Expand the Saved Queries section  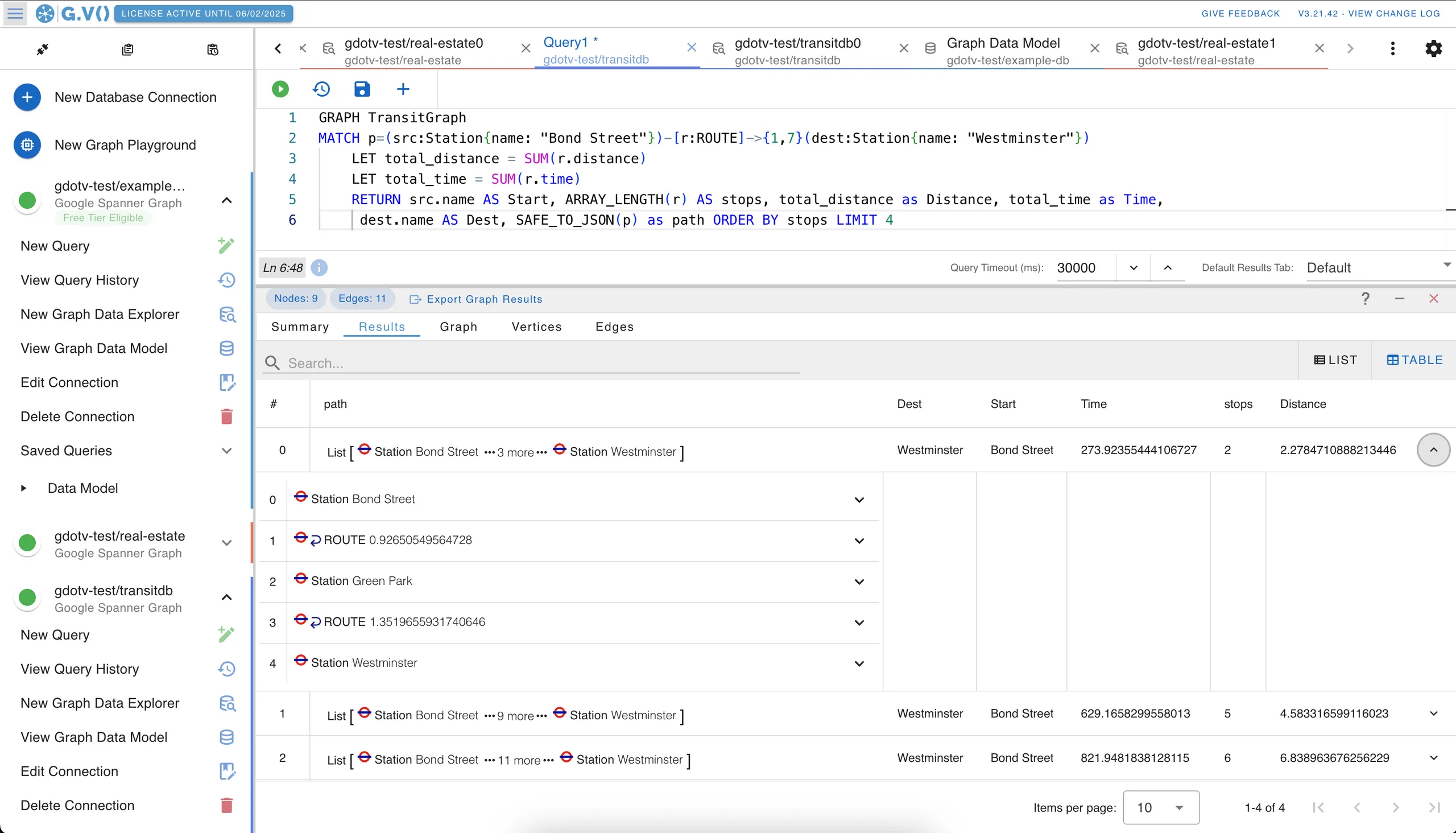pyautogui.click(x=226, y=451)
